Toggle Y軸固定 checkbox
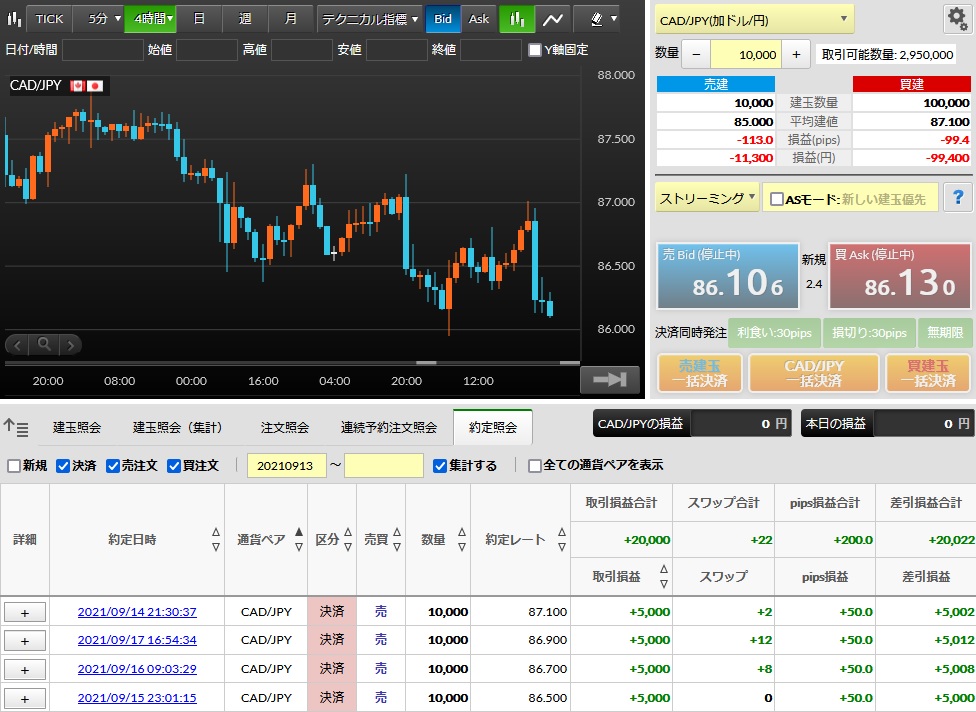The image size is (976, 712). pyautogui.click(x=535, y=50)
